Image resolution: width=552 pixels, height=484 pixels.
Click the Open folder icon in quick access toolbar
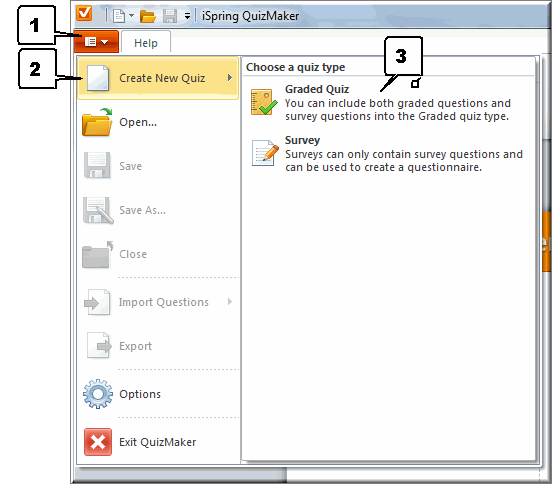pos(148,16)
